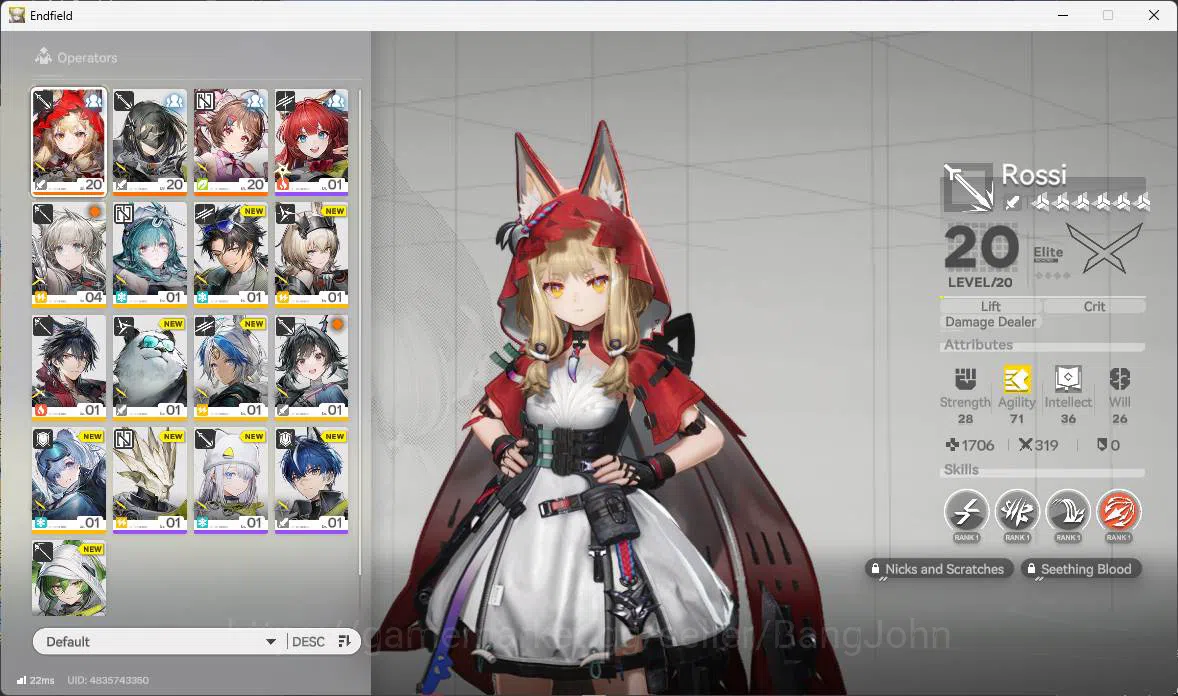This screenshot has width=1178, height=696.
Task: Select the panda with teal goggles card
Action: tap(150, 367)
